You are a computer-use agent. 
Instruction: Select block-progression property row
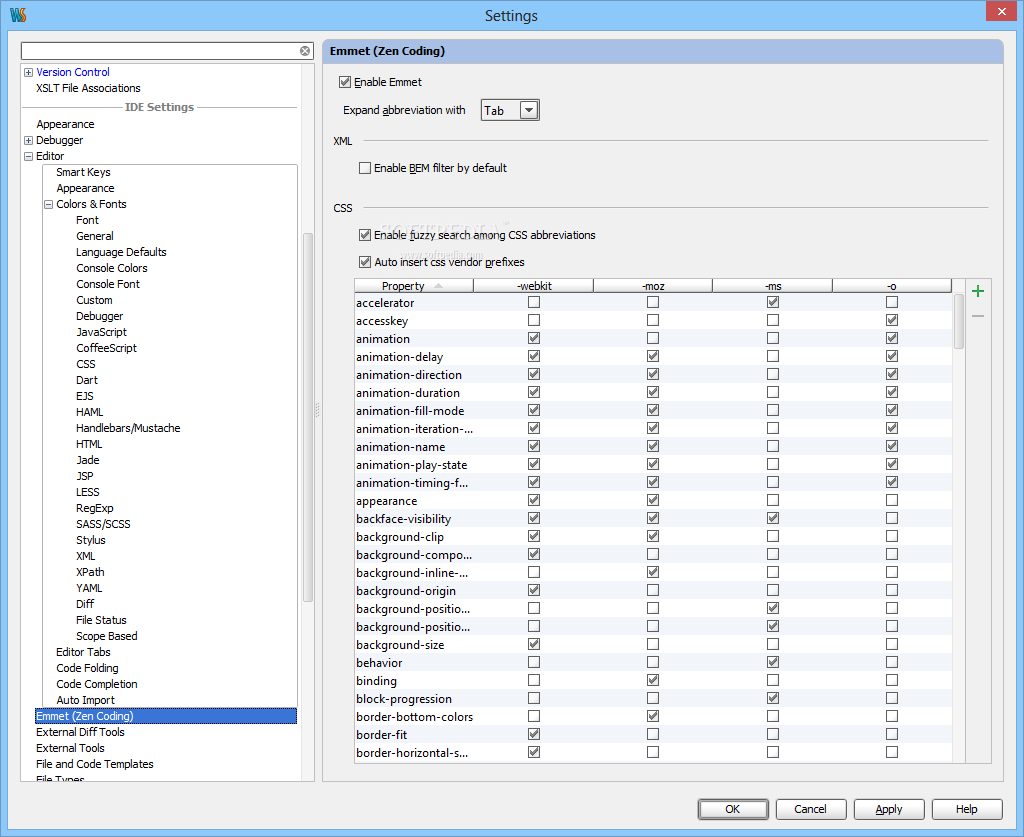[x=653, y=698]
